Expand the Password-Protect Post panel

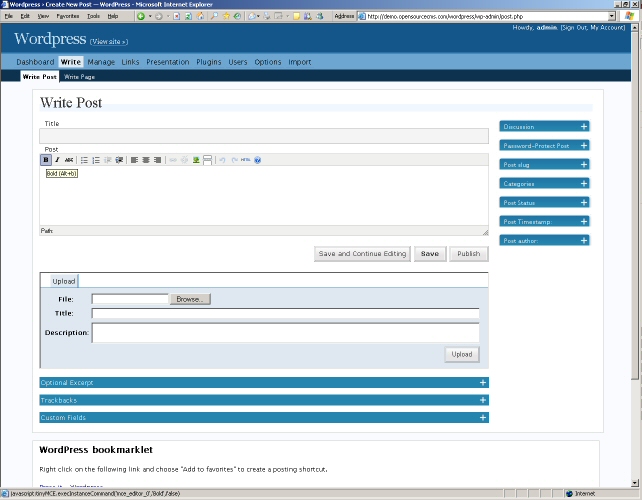tap(544, 145)
